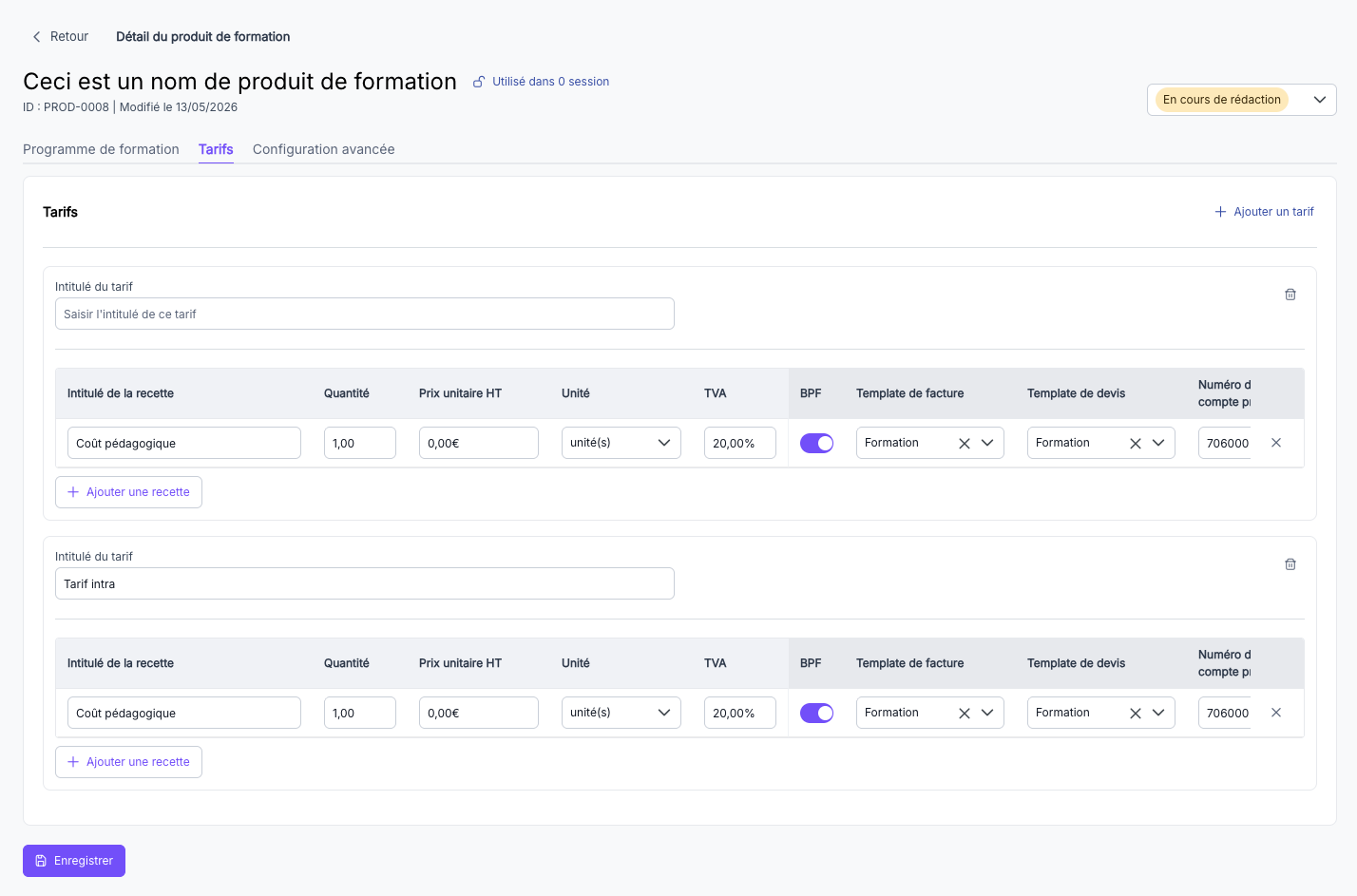Remove first tarif's Coût pédagogique row

pyautogui.click(x=1276, y=443)
